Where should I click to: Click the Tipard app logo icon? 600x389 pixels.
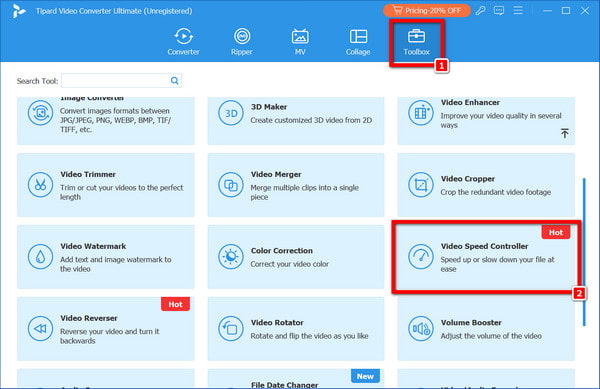click(x=18, y=11)
